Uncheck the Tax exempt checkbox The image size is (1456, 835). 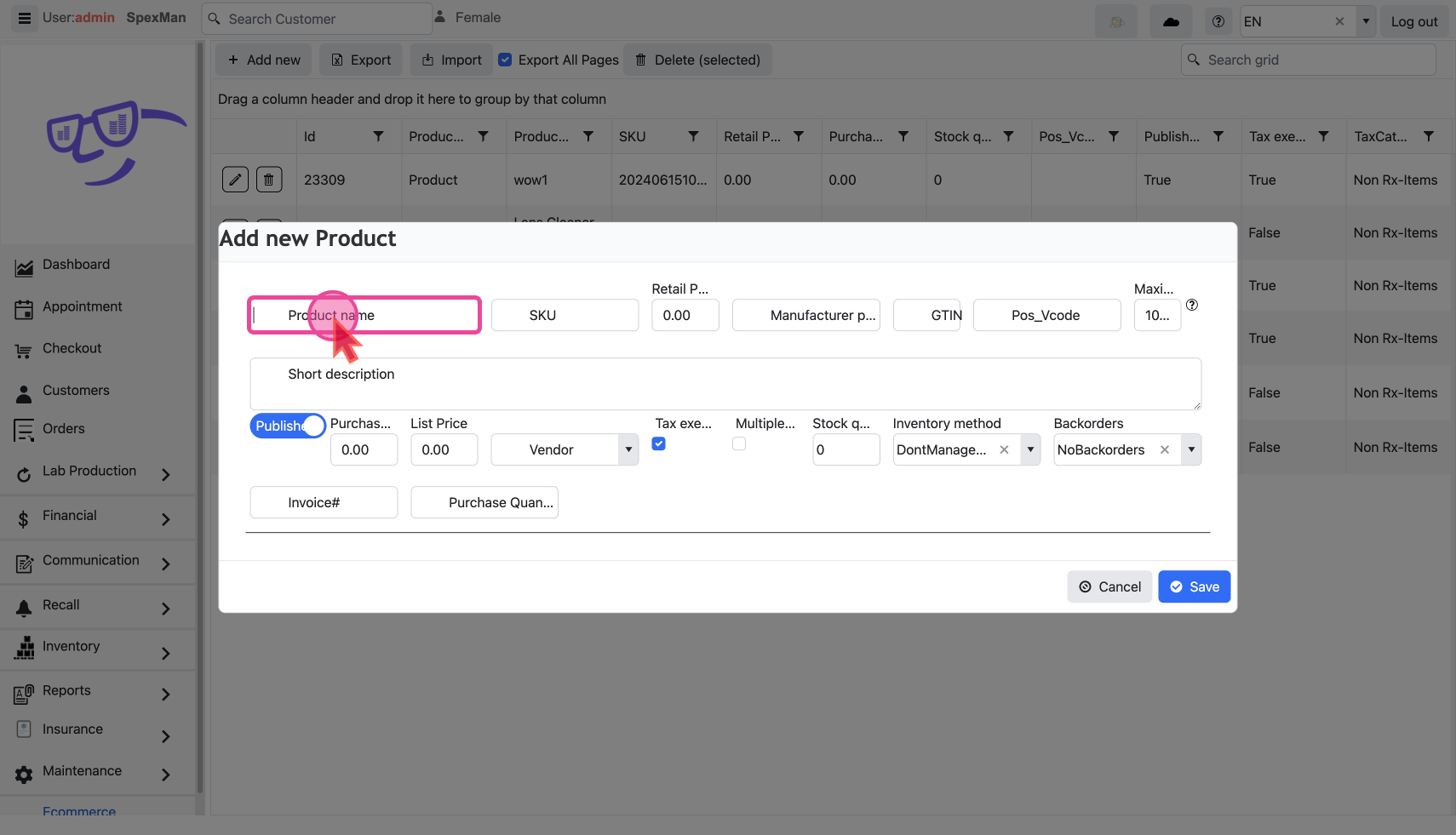[659, 443]
